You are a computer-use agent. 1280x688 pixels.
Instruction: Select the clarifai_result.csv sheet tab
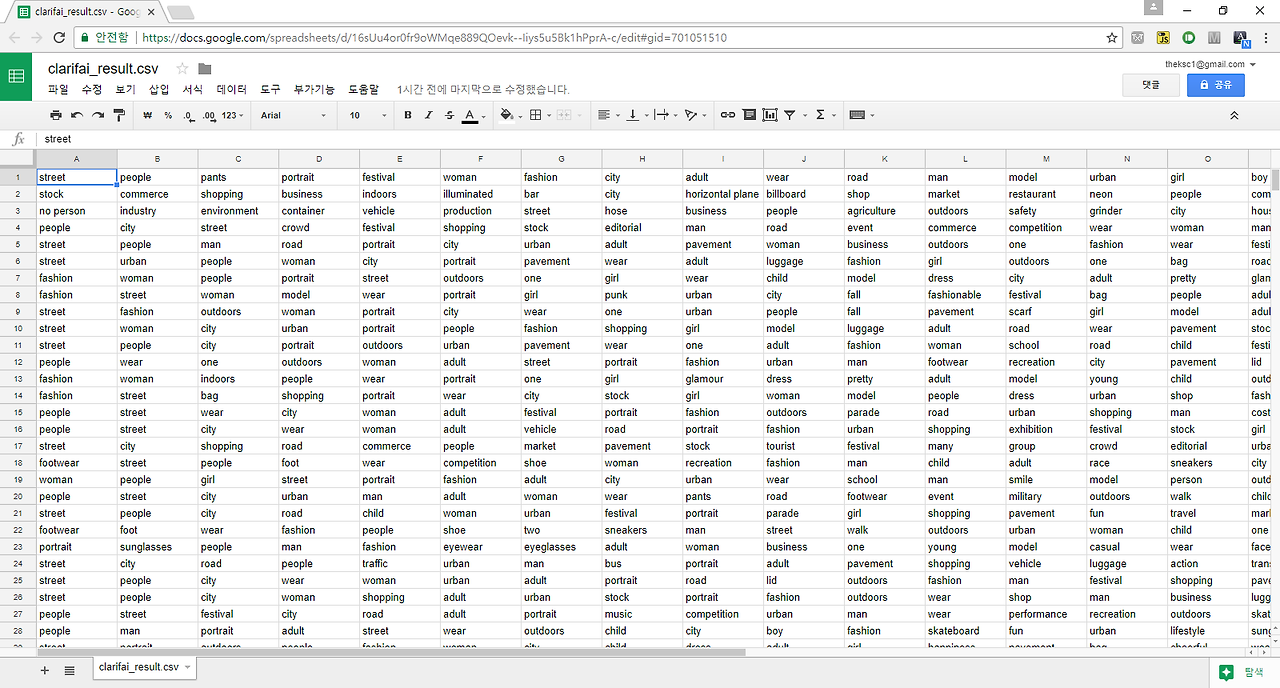coord(145,667)
